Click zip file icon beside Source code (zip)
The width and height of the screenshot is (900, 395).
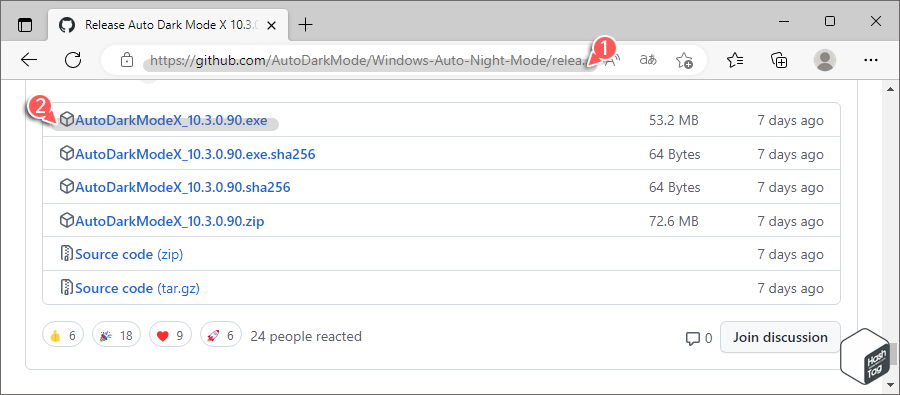[67, 254]
